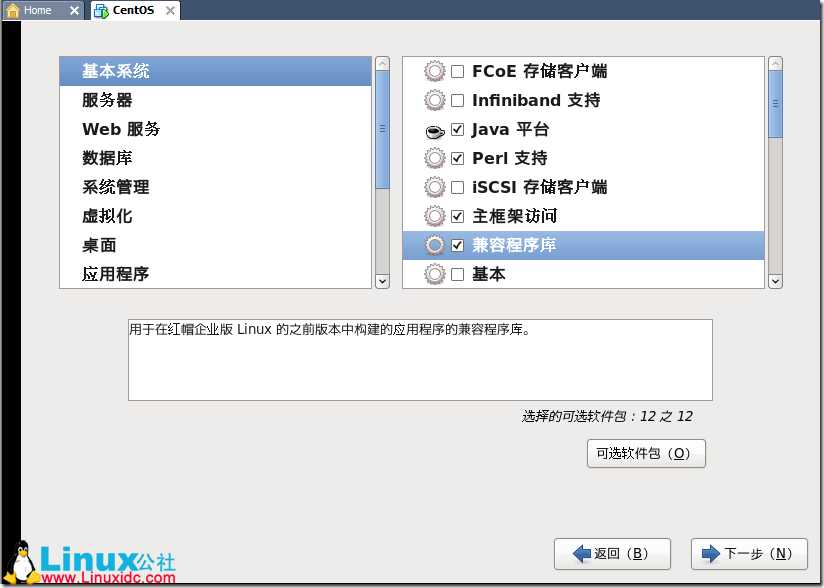
Task: Click the package icon beside Perl 支持
Action: [435, 158]
